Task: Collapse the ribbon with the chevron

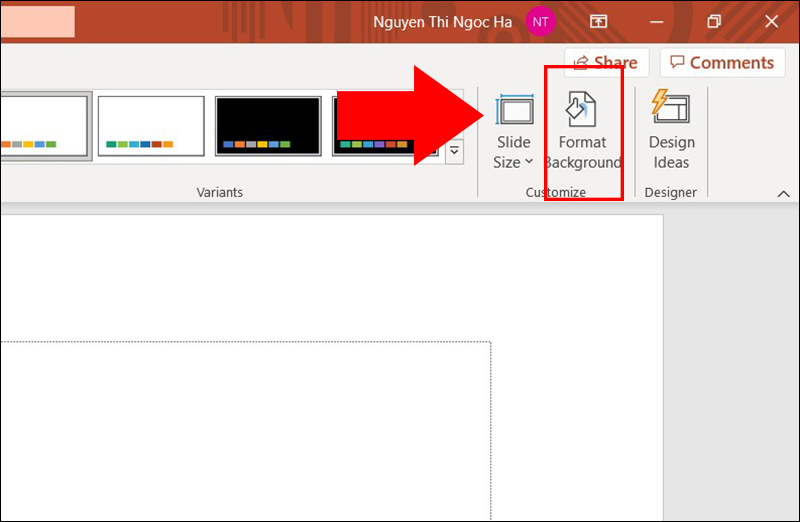Action: (x=783, y=194)
